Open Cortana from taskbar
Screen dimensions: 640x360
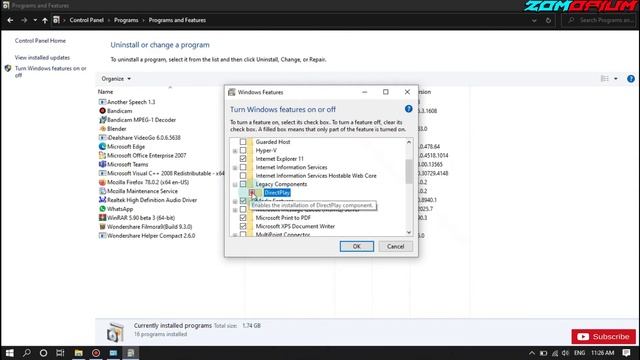(x=43, y=353)
